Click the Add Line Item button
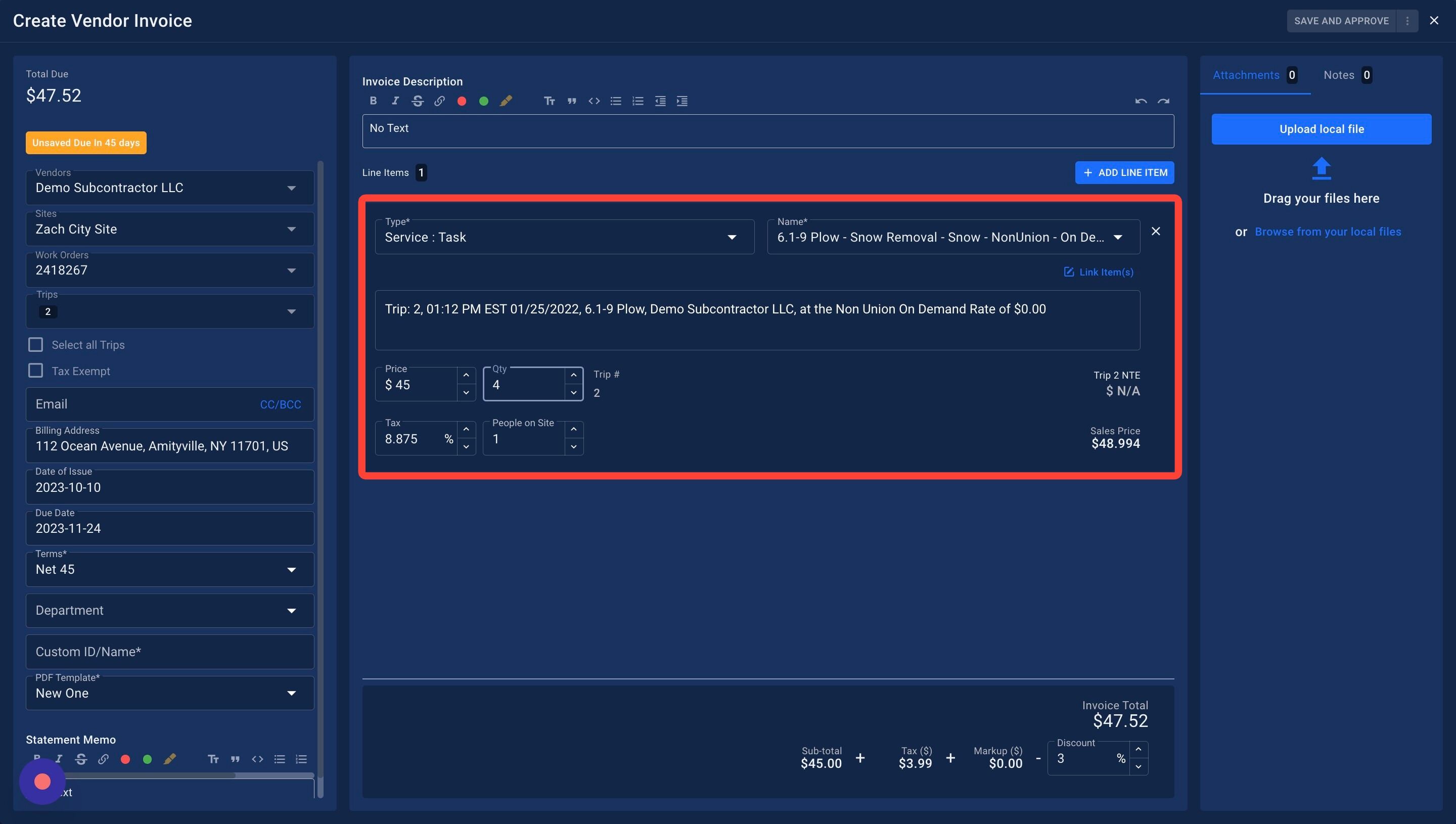Image resolution: width=1456 pixels, height=824 pixels. pyautogui.click(x=1124, y=172)
